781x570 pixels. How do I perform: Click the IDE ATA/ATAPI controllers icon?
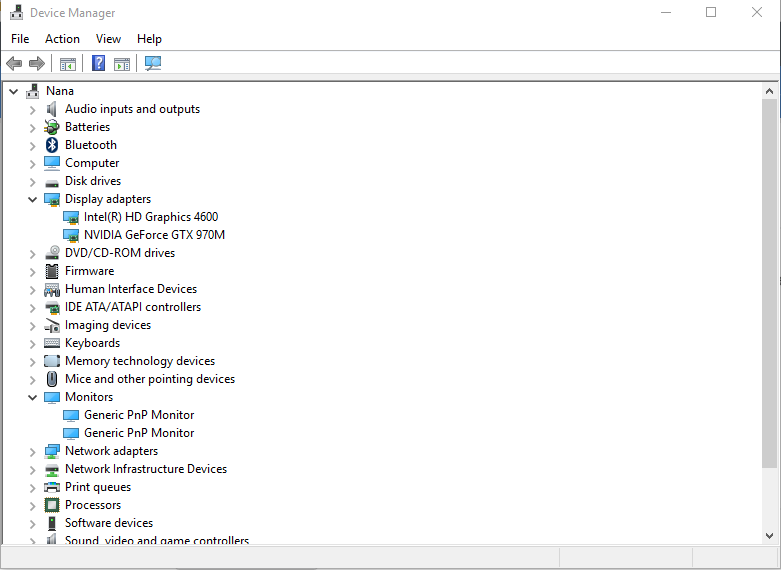52,307
